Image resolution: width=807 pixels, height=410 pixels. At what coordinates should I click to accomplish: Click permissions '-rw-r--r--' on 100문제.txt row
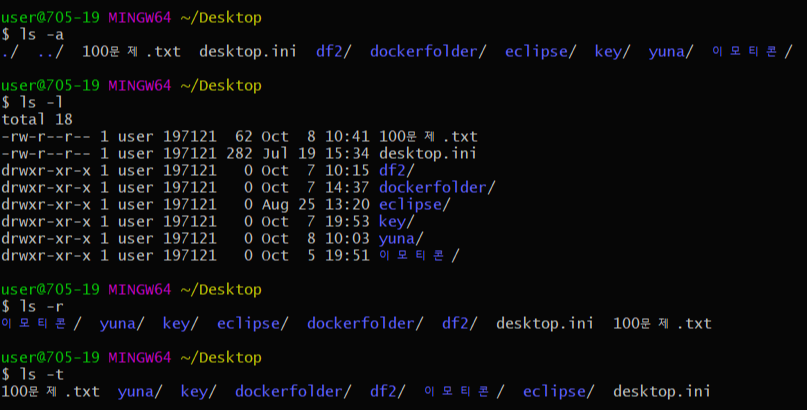coord(46,136)
